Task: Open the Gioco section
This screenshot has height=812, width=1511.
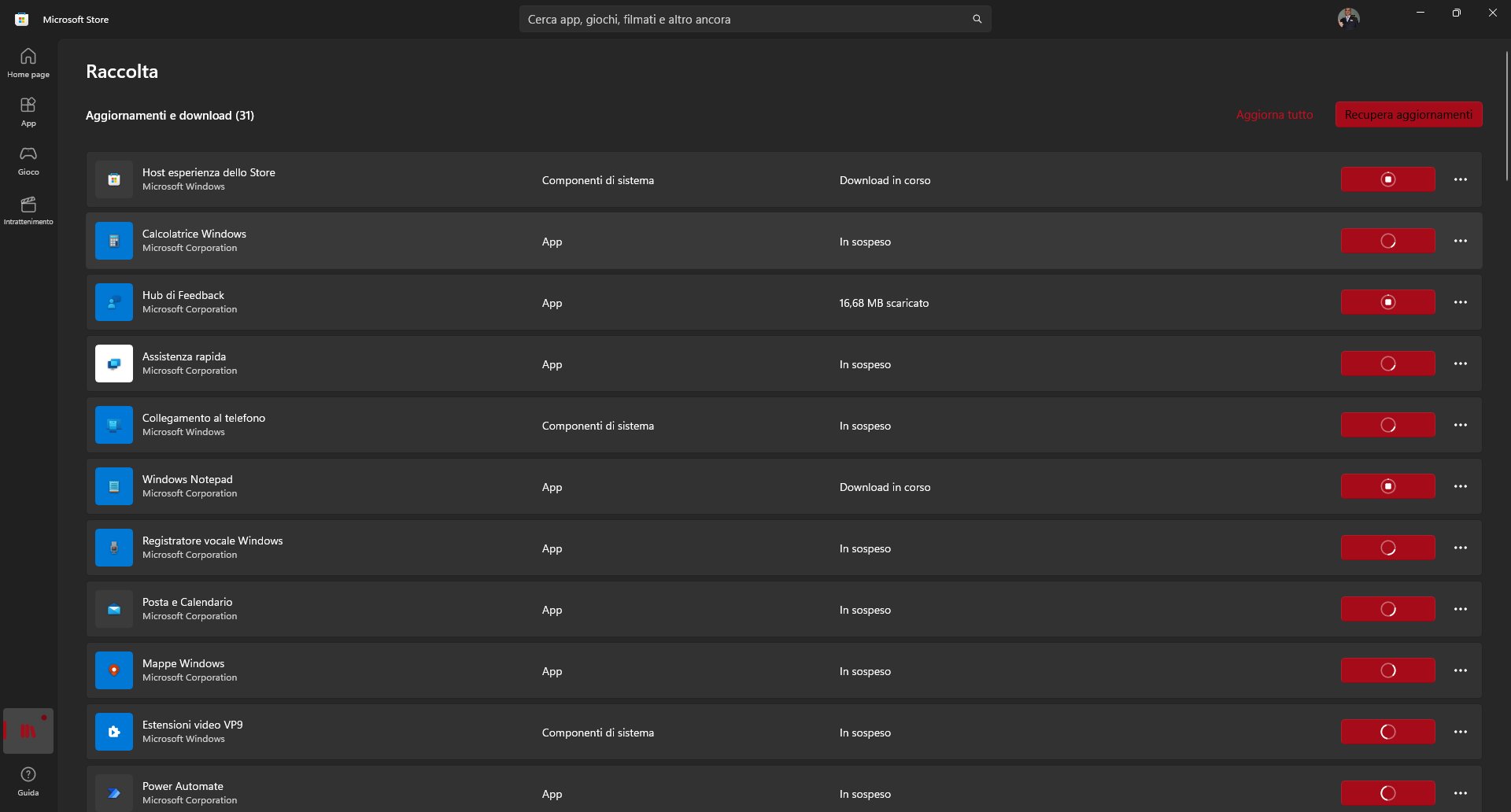Action: click(x=28, y=161)
